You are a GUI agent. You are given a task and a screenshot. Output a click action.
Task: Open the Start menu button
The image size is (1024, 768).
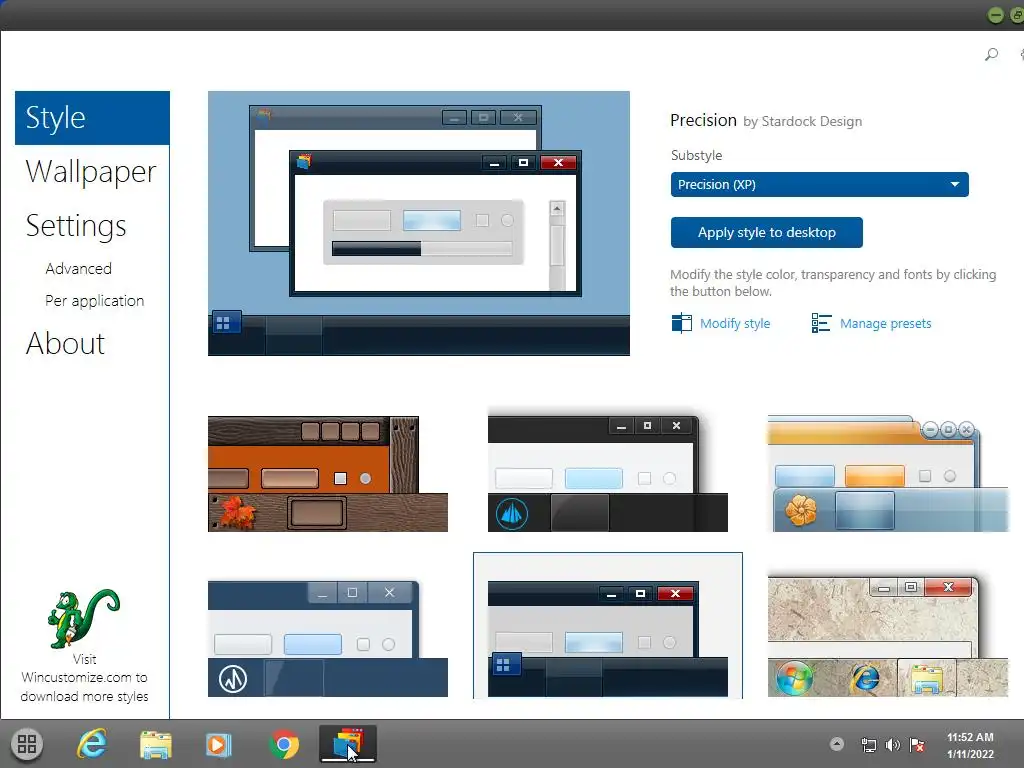pos(27,744)
